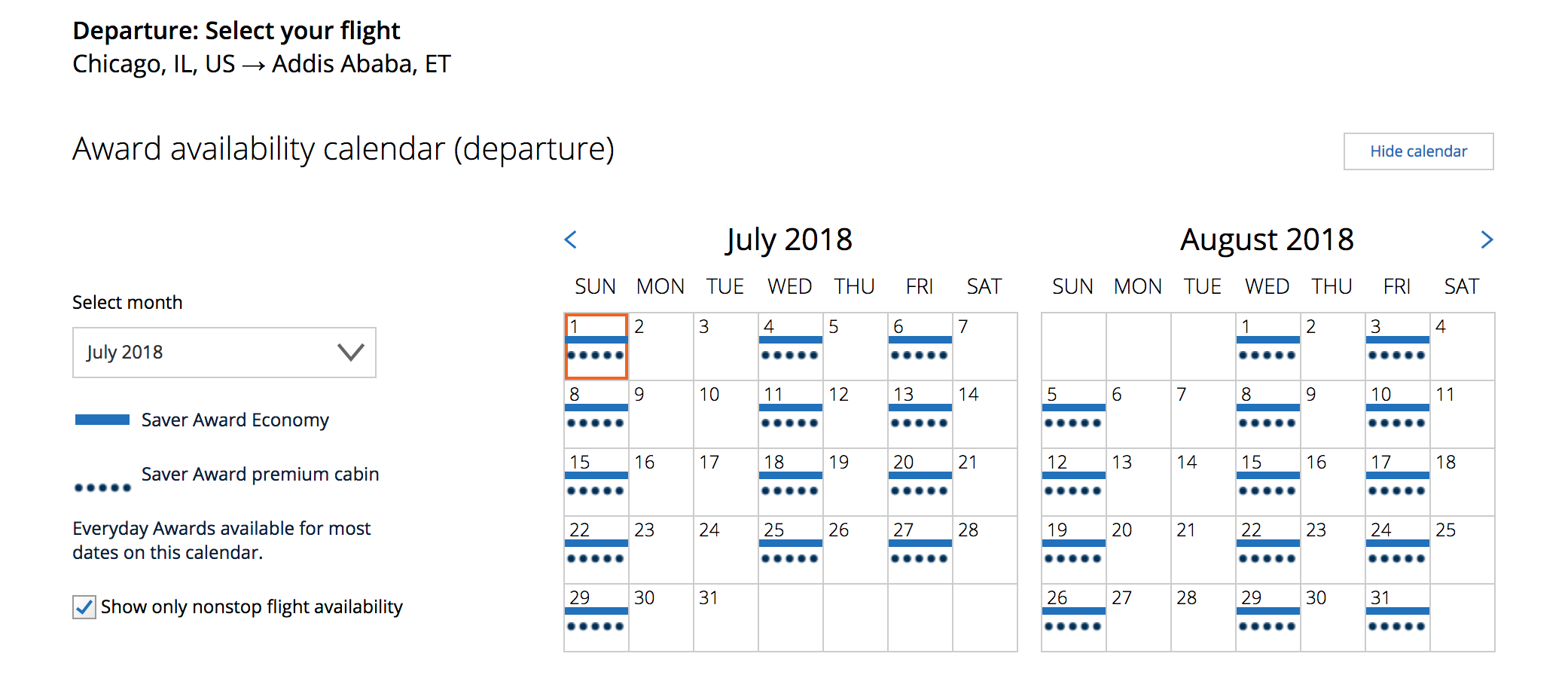The image size is (1568, 678).
Task: Choose July 27 award date
Action: 920,549
